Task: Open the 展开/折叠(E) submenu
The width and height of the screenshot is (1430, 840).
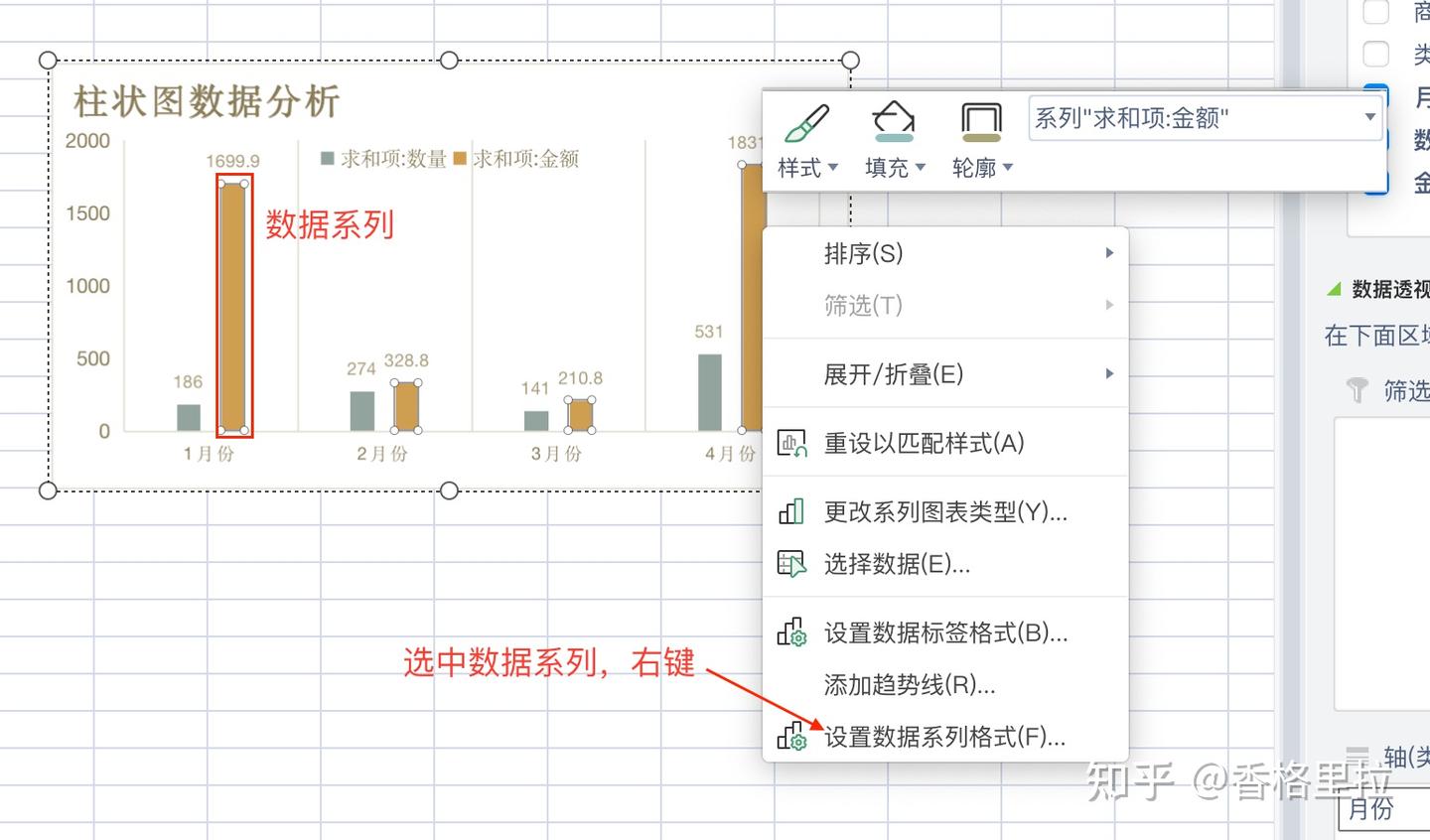Action: click(945, 374)
